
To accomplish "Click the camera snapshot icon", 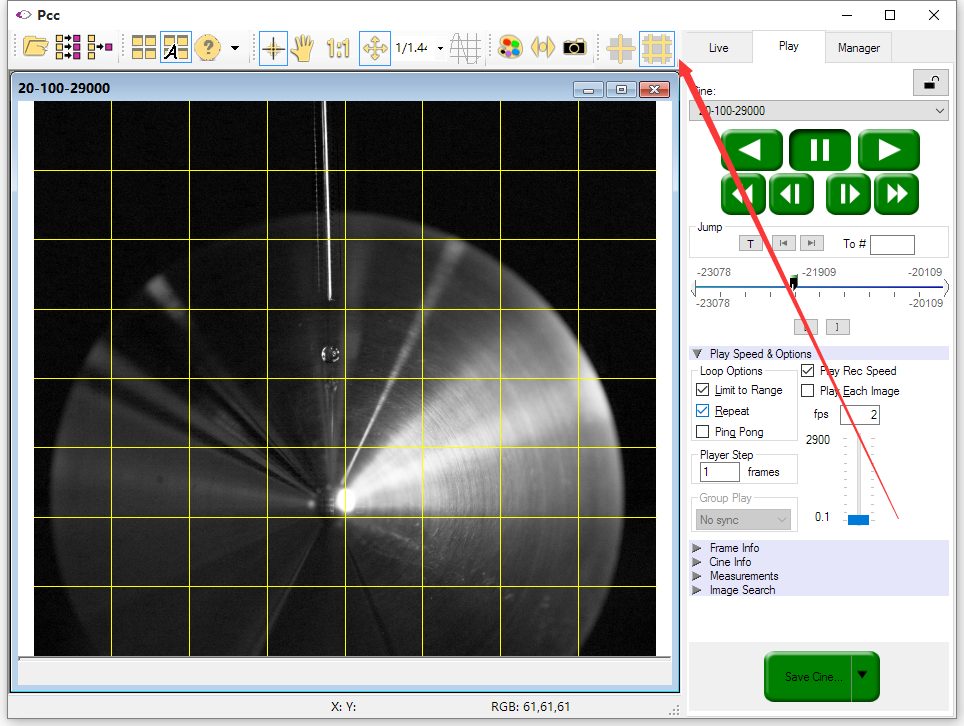I will click(x=575, y=47).
